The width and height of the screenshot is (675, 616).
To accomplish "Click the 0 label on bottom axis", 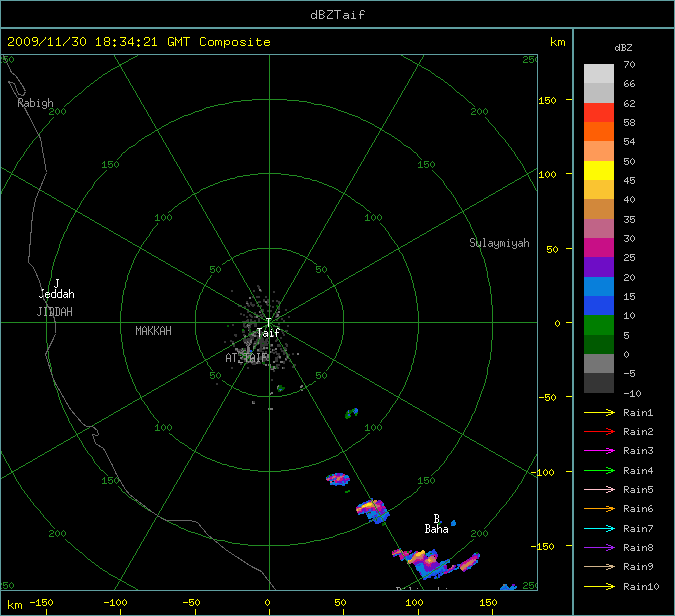I will point(267,603).
